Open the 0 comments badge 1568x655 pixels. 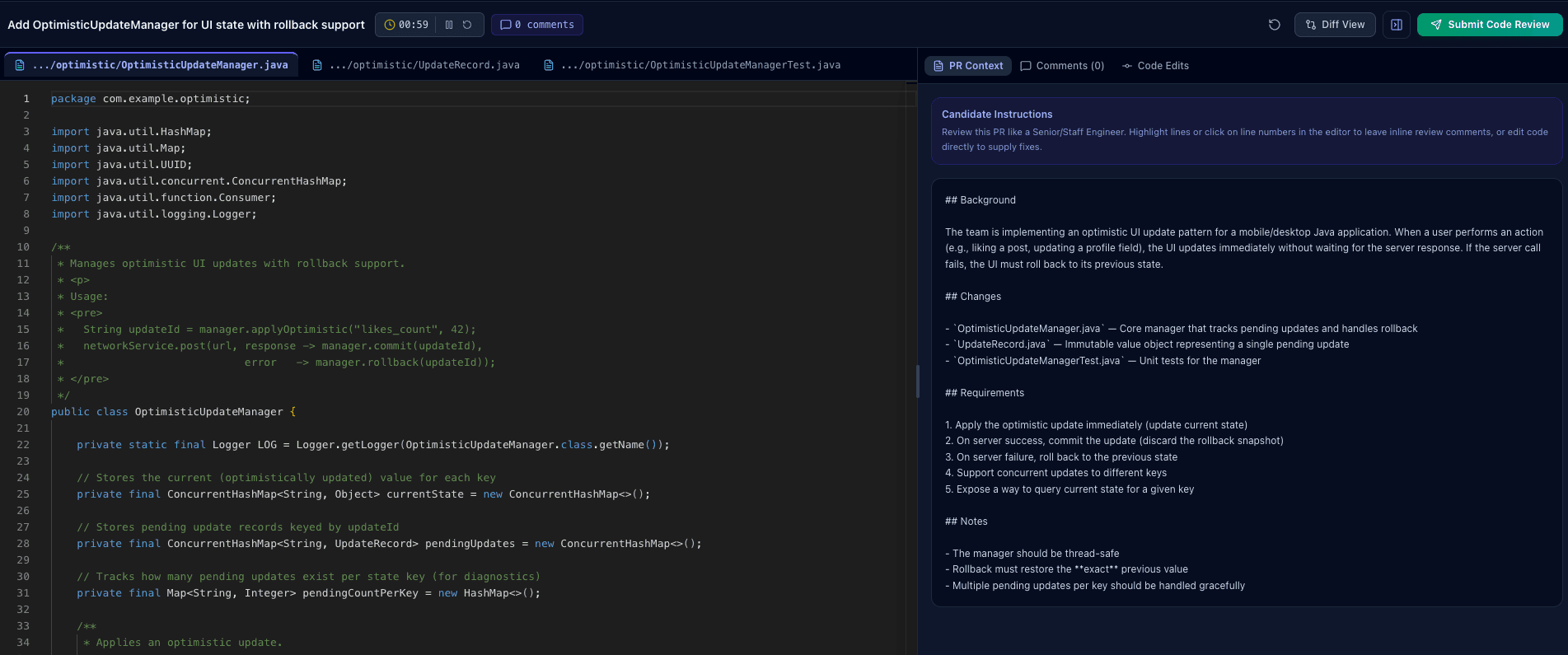(x=537, y=25)
